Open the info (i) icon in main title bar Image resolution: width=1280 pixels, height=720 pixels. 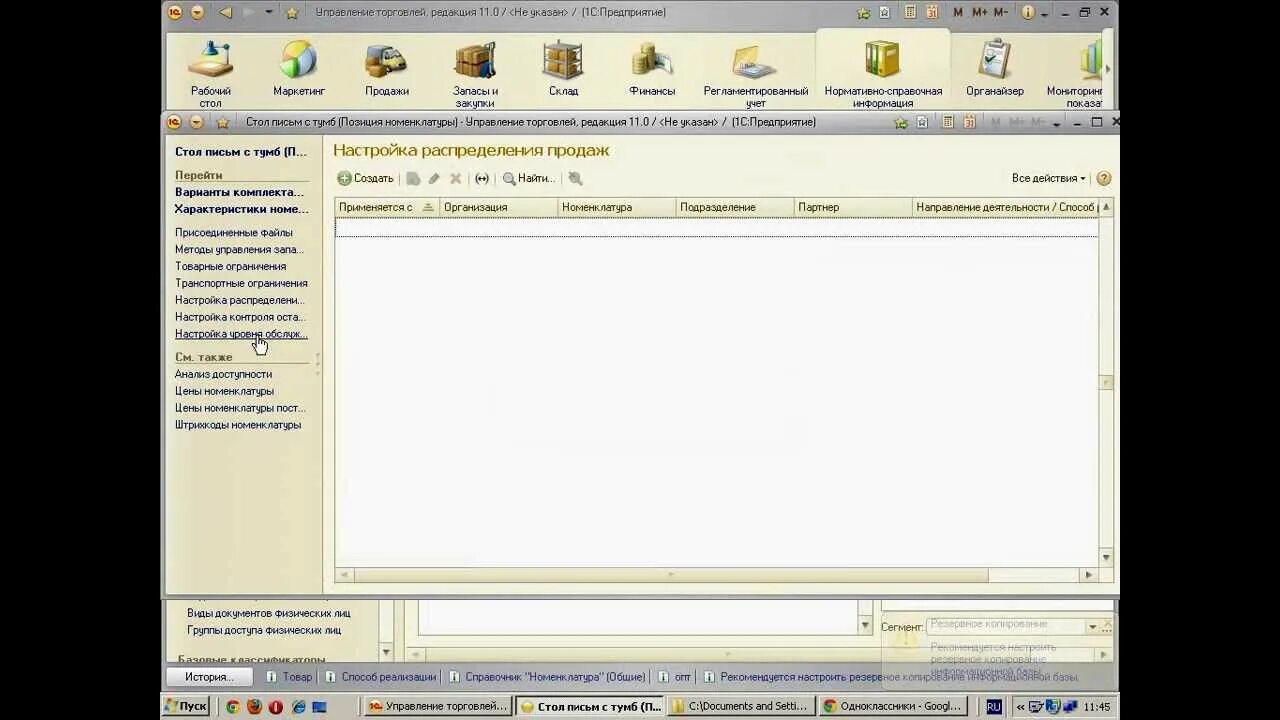pyautogui.click(x=1027, y=12)
